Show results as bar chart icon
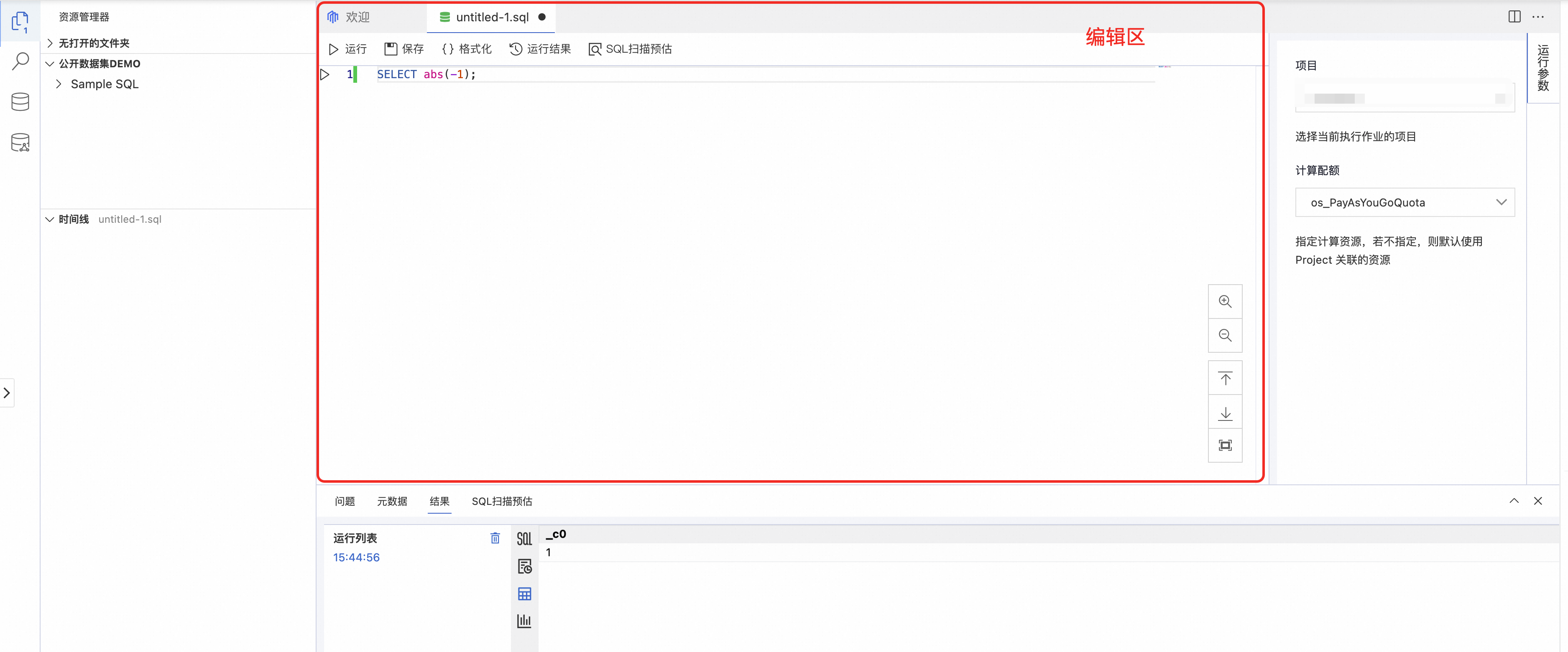This screenshot has height=652, width=1568. point(524,621)
